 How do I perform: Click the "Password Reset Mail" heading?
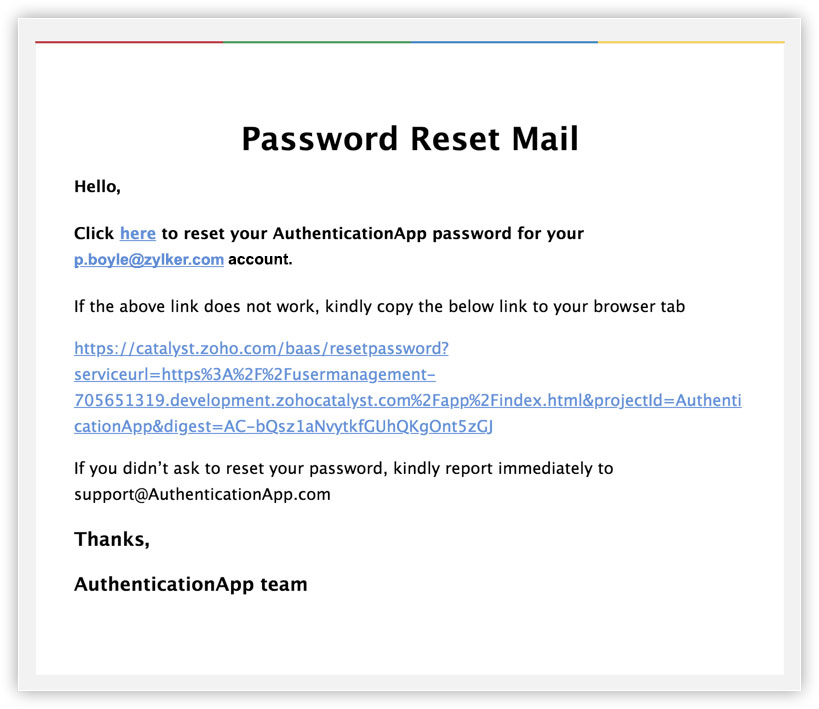click(410, 139)
